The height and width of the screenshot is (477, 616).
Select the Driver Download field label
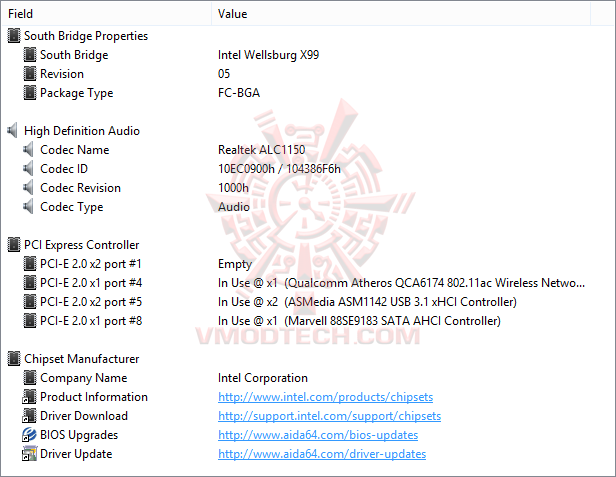[84, 416]
